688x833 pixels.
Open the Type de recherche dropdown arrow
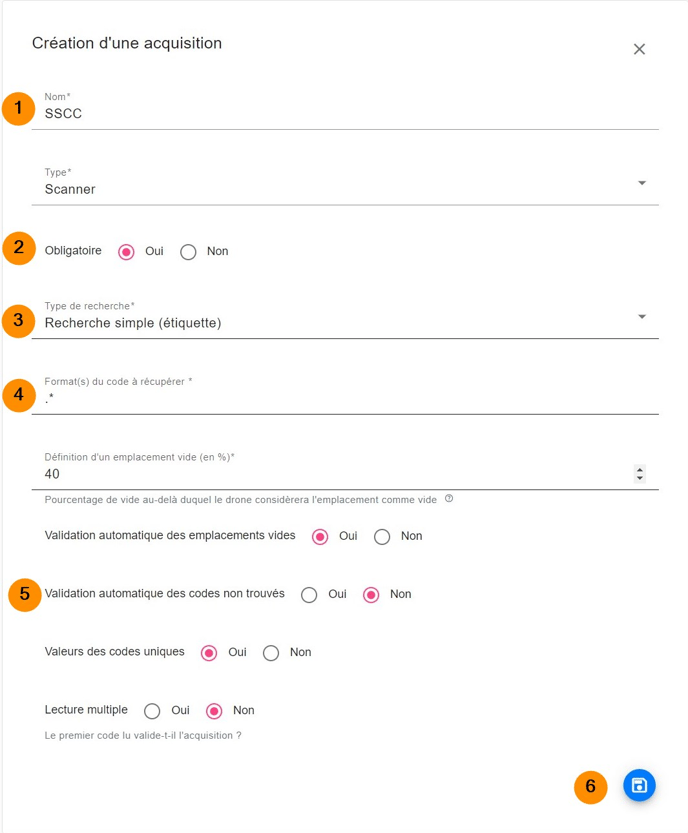(x=642, y=317)
